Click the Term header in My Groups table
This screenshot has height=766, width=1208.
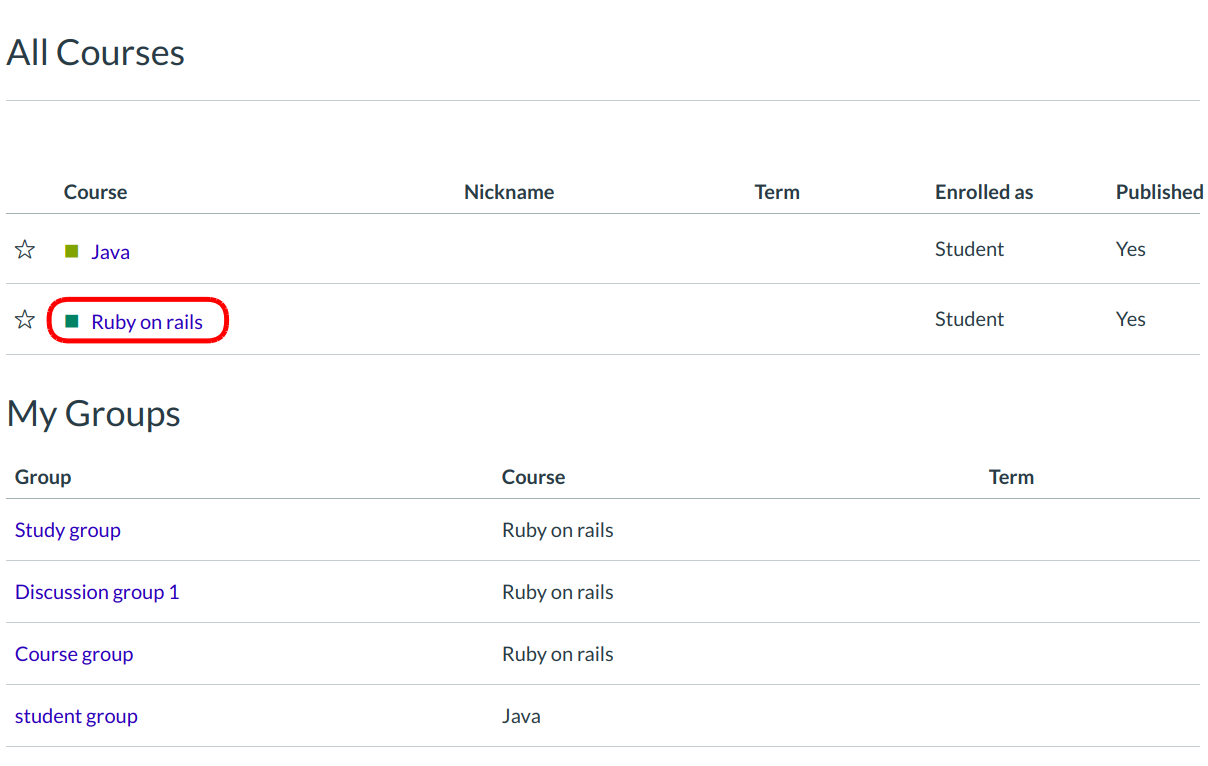point(1011,477)
